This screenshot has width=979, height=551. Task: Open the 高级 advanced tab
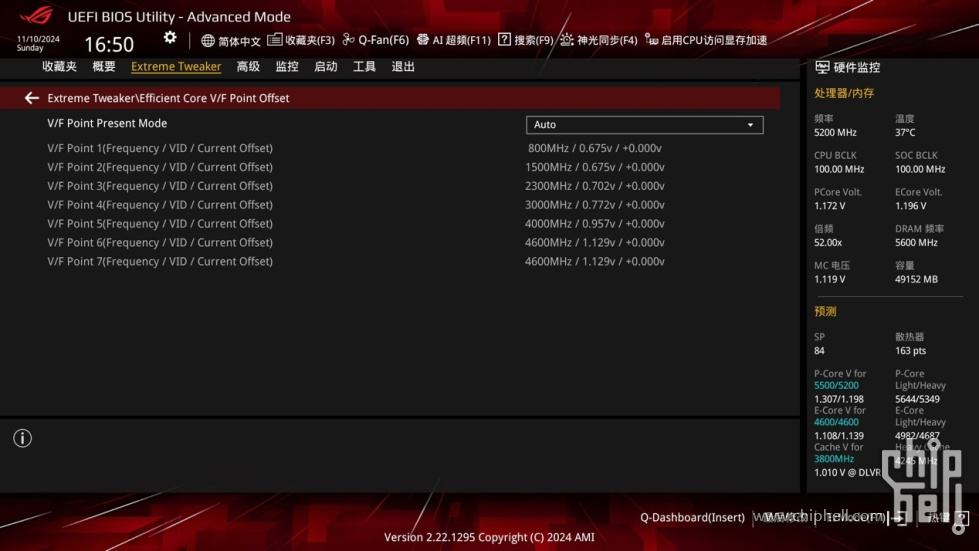(248, 67)
